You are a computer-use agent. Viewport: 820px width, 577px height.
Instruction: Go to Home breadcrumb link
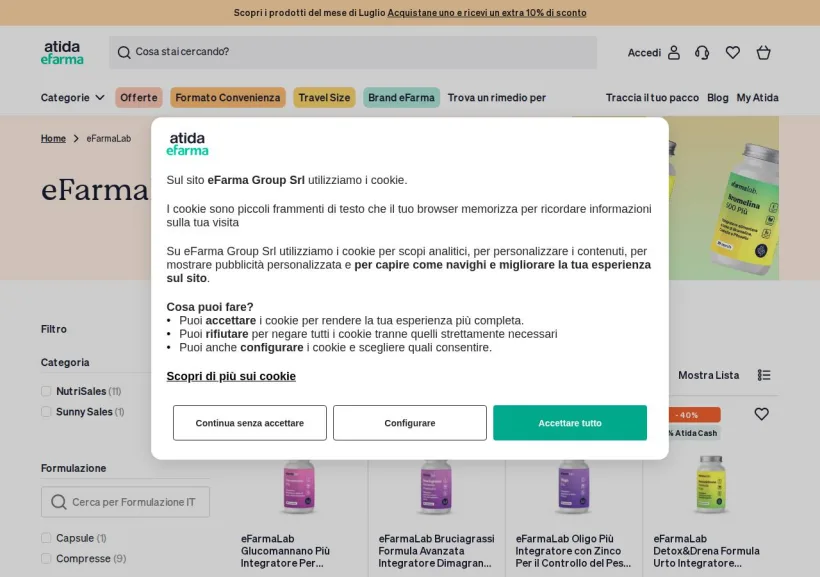[x=53, y=139]
